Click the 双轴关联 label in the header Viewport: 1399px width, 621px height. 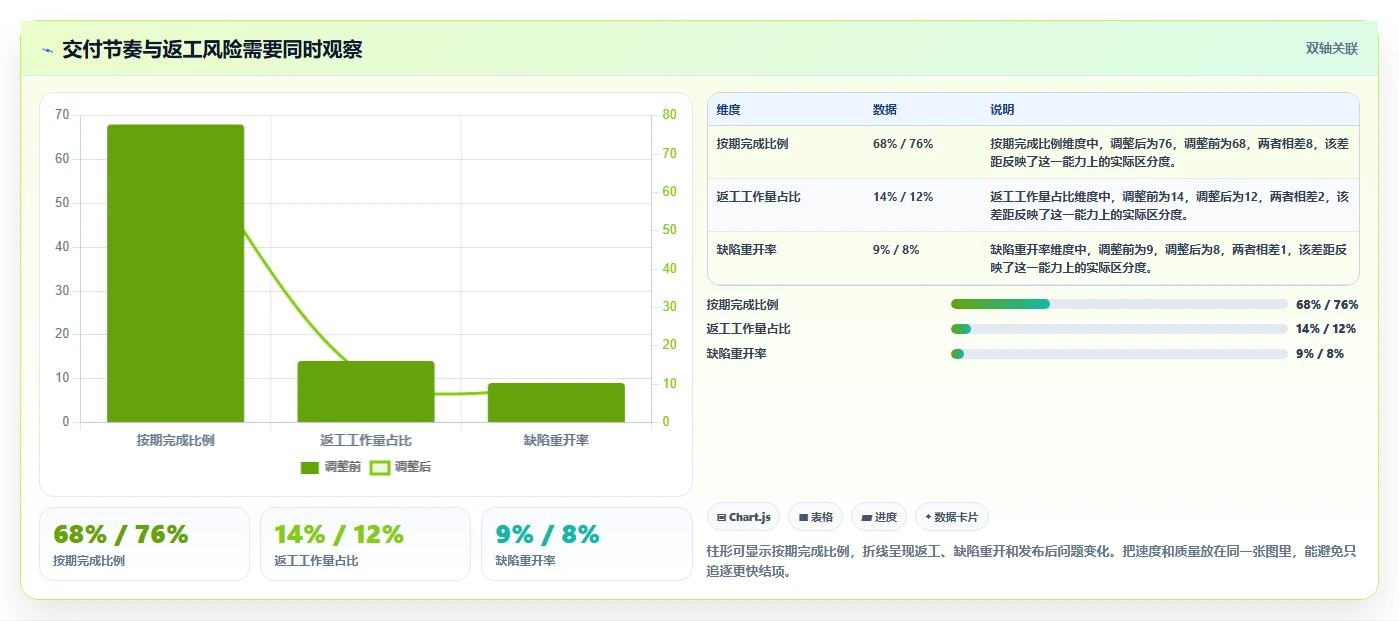tap(1332, 48)
